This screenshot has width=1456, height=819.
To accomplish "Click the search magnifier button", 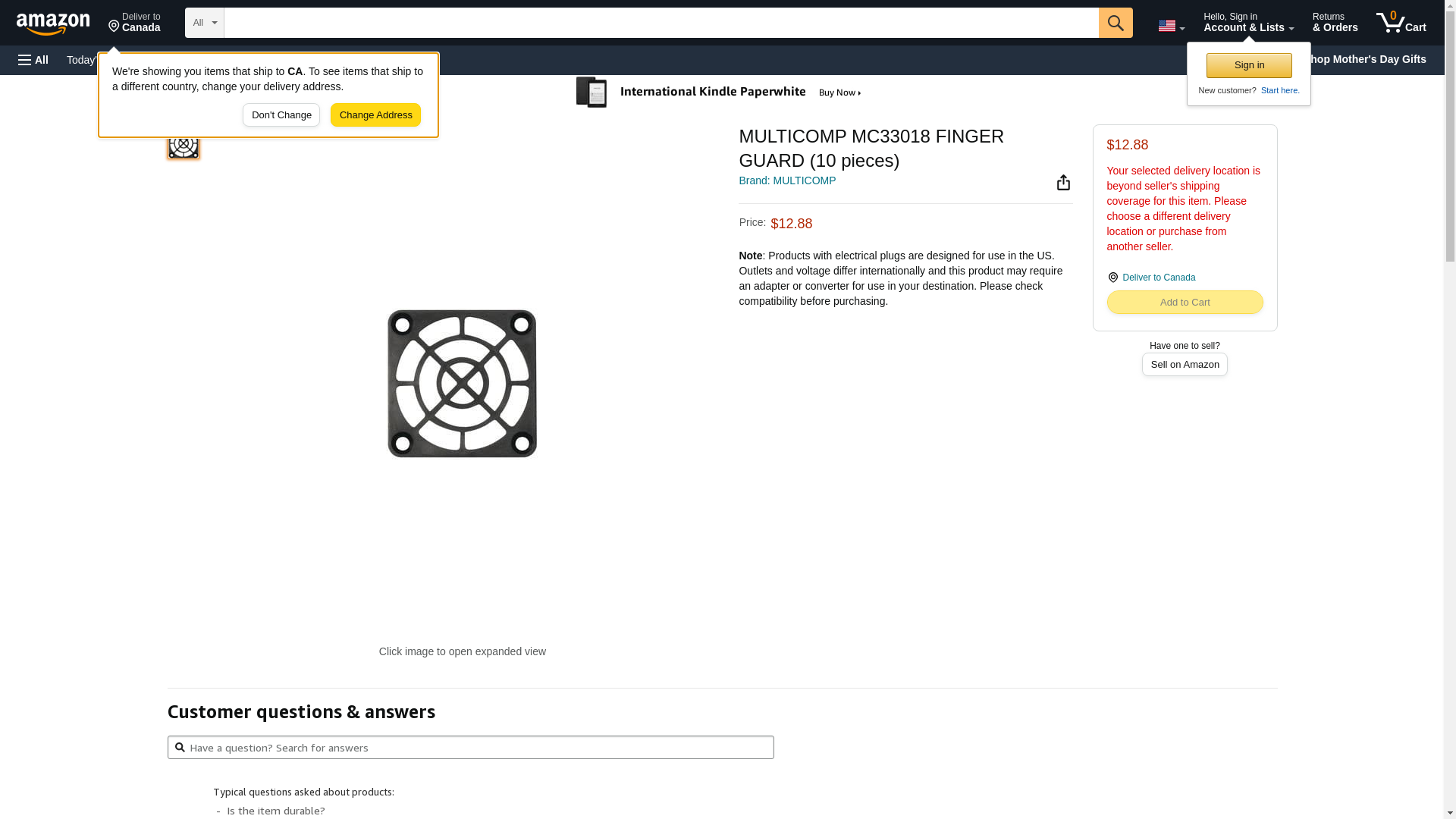I will [x=1115, y=23].
